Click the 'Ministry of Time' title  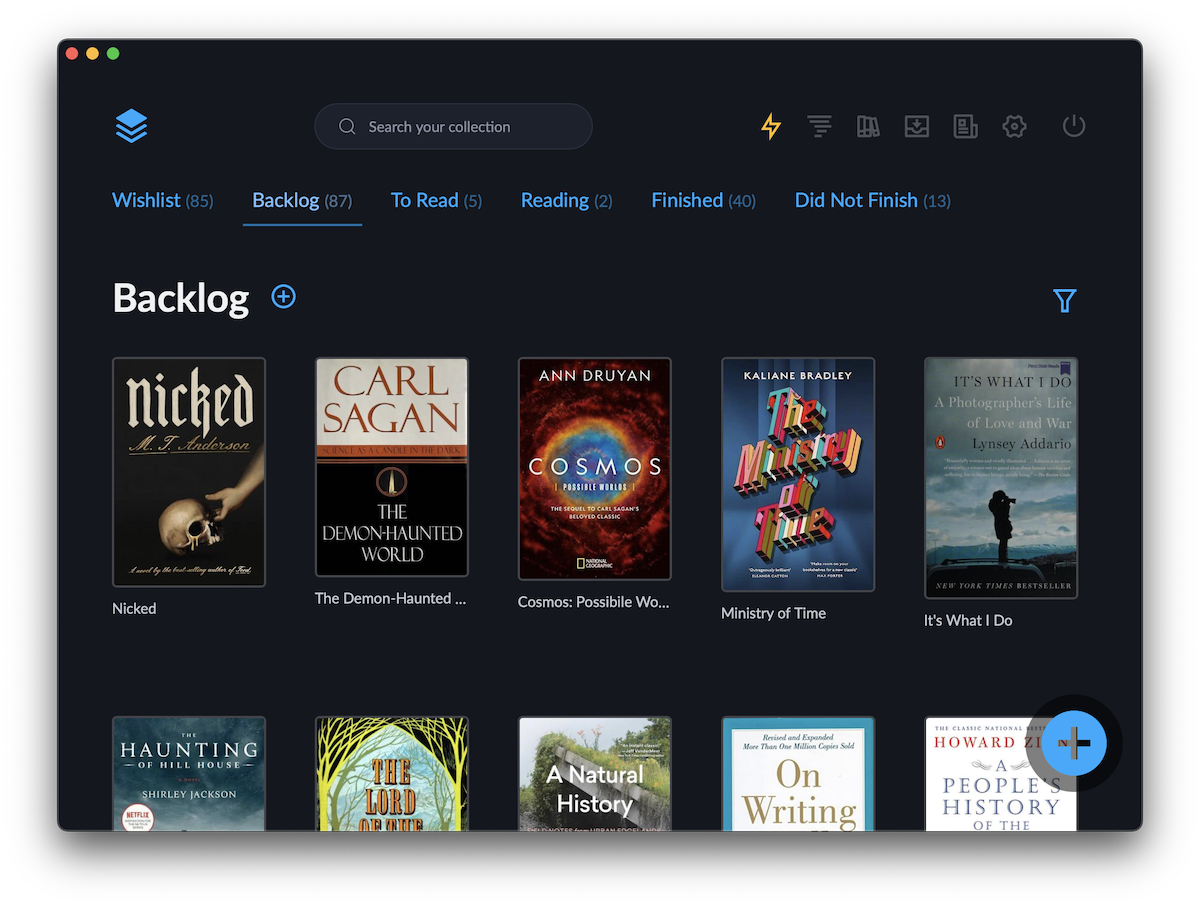point(773,613)
